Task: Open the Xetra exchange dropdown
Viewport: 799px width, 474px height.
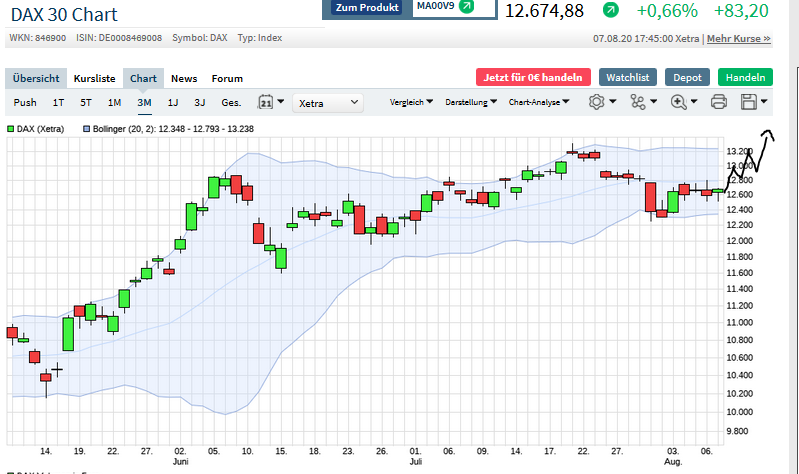Action: pyautogui.click(x=328, y=103)
